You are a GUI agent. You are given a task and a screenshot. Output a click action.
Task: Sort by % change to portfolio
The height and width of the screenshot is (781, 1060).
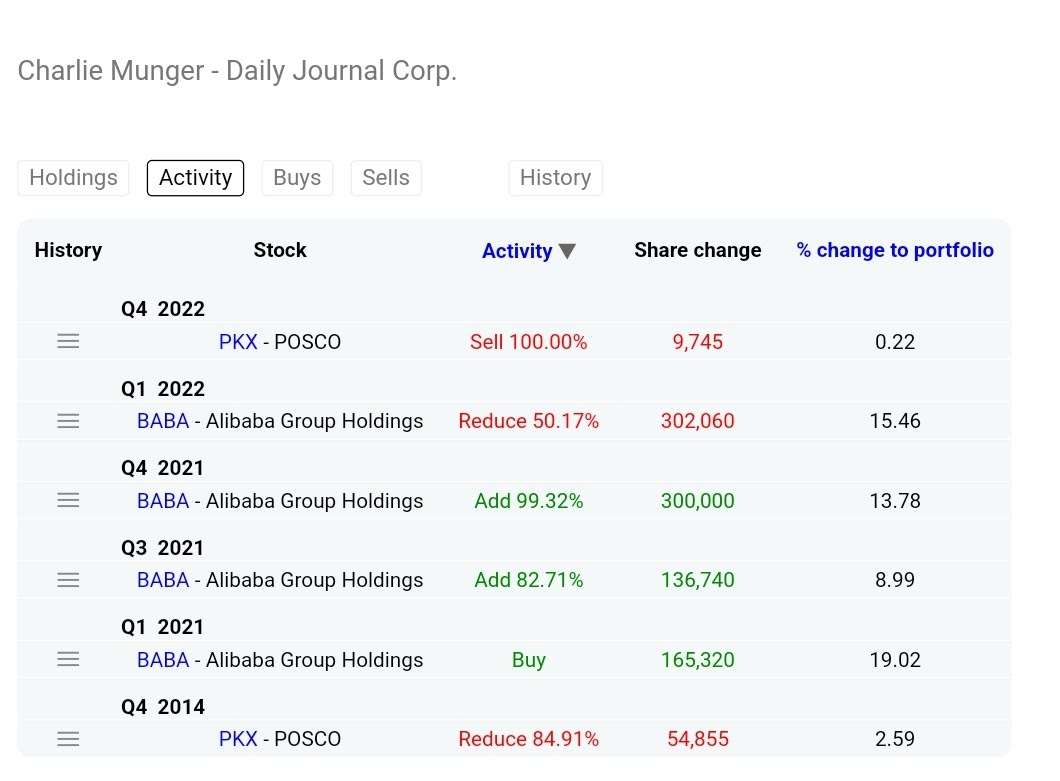click(895, 250)
